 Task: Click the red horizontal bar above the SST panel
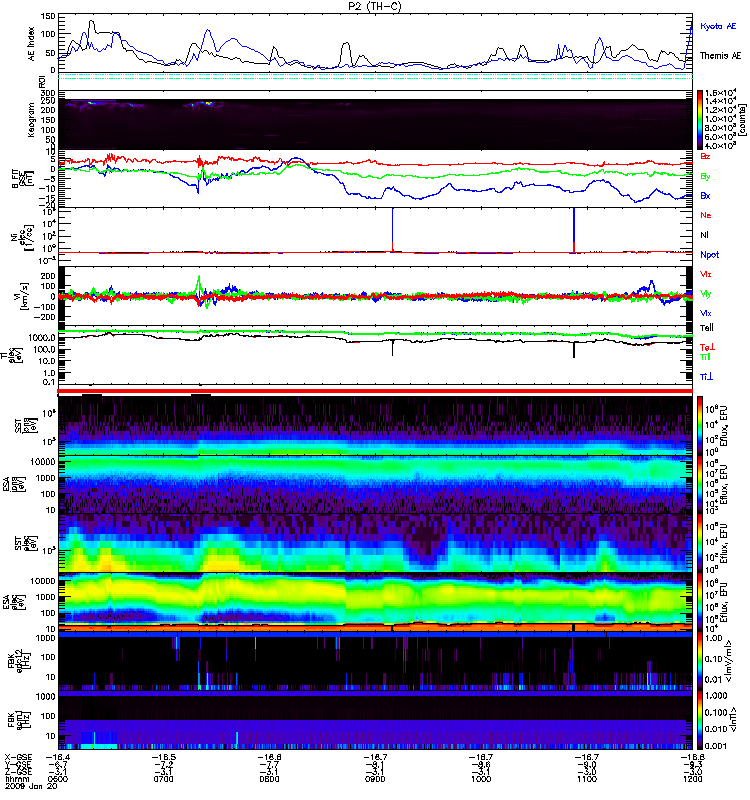coord(375,391)
